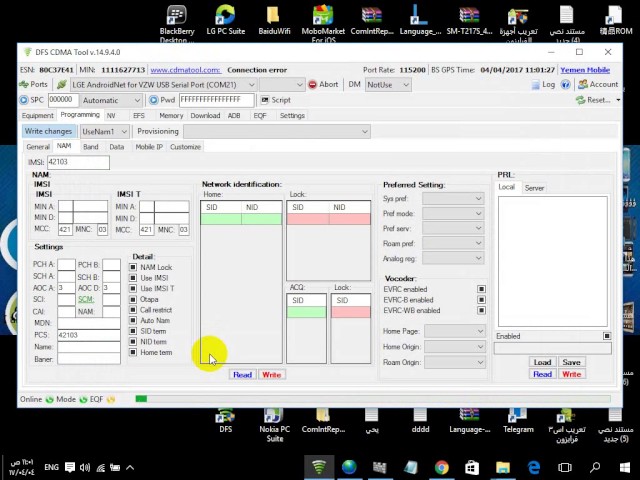Toggle SID term checkbox
This screenshot has width=640, height=480.
(x=133, y=331)
